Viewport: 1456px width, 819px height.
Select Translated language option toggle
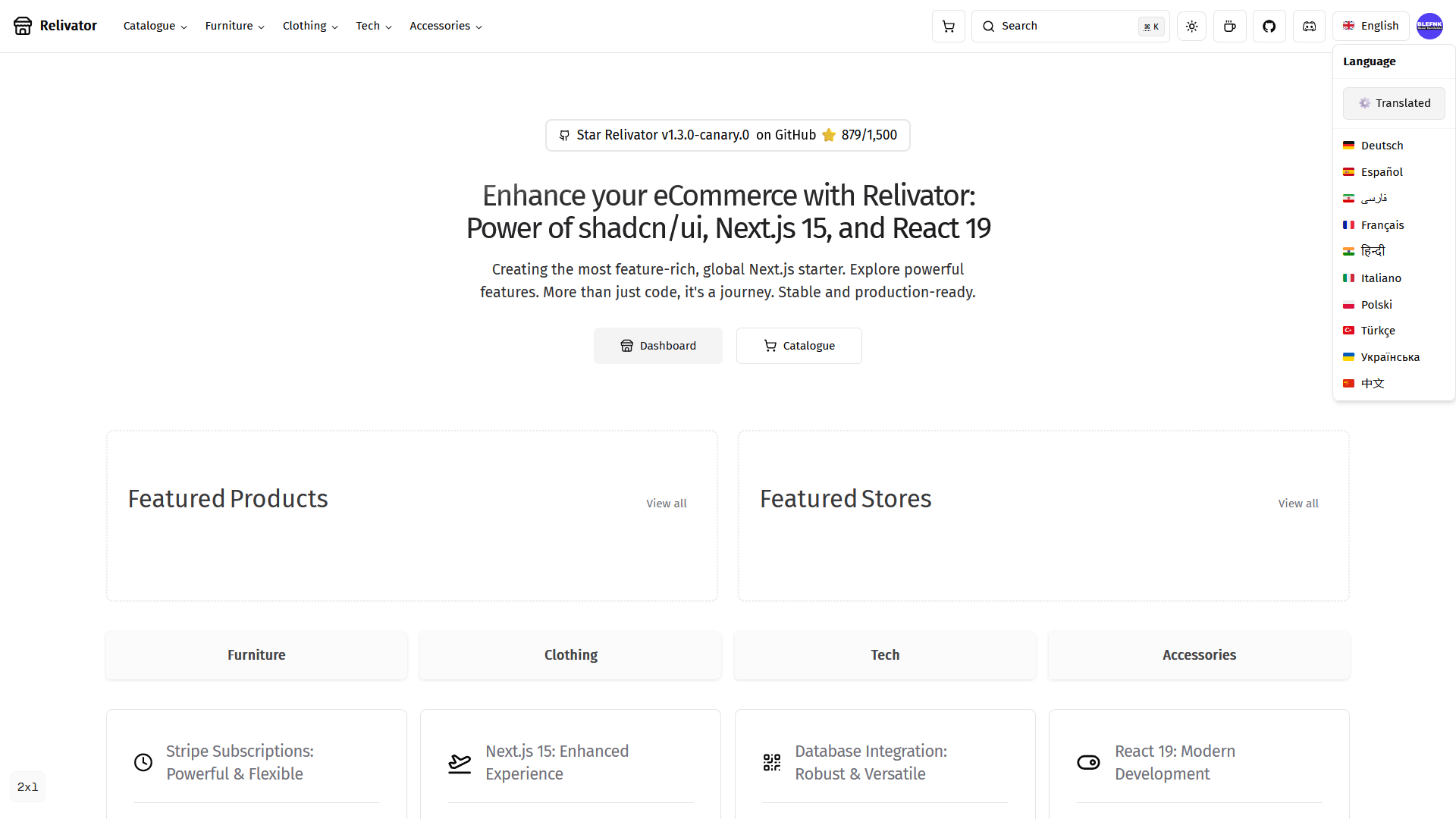tap(1394, 102)
